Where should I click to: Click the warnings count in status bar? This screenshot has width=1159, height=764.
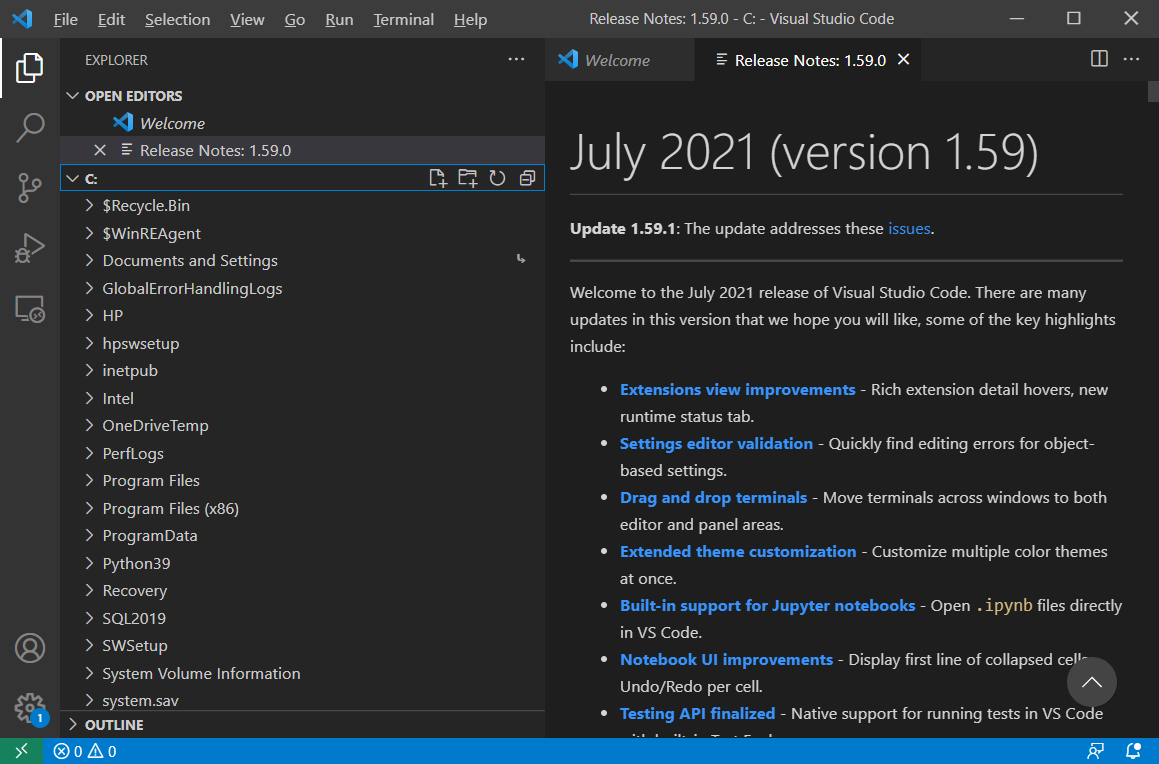tap(102, 751)
